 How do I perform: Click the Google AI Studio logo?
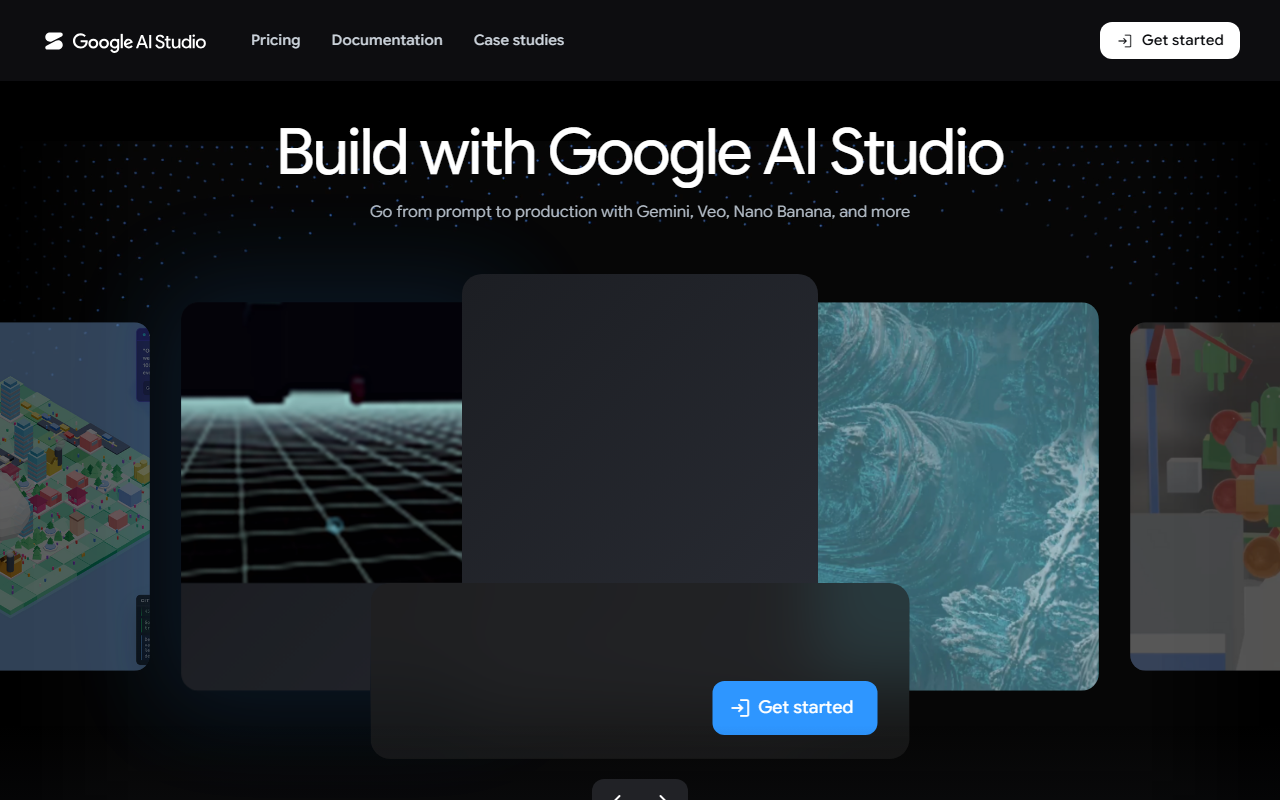(x=125, y=41)
